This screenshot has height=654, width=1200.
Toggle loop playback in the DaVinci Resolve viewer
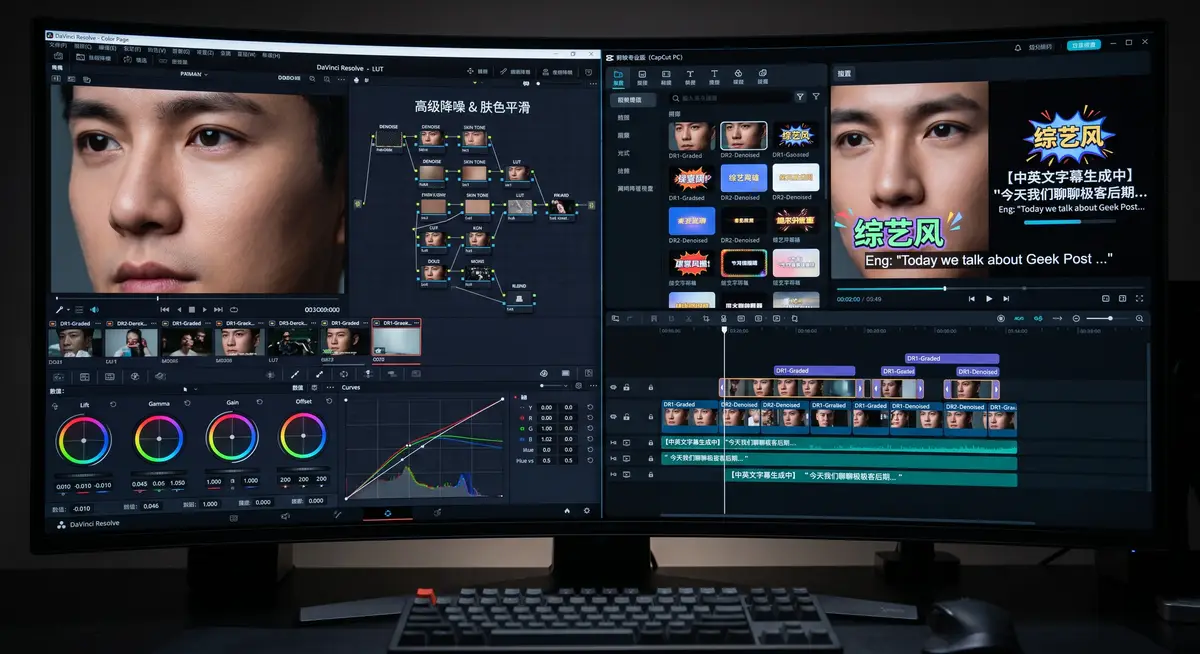[x=233, y=309]
